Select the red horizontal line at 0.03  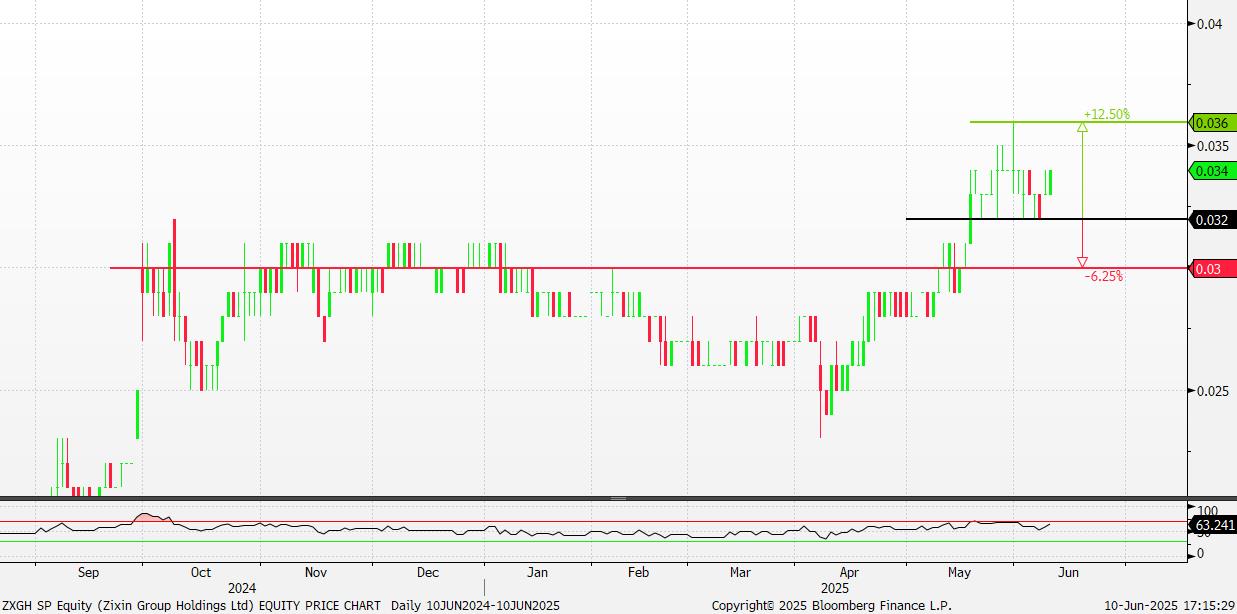700,268
